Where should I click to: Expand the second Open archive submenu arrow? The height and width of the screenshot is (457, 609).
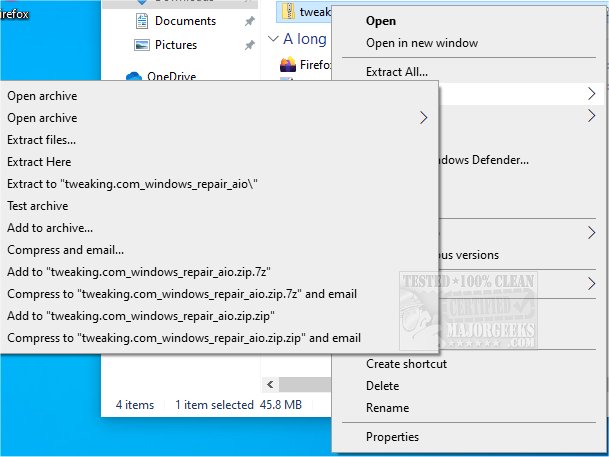[424, 118]
